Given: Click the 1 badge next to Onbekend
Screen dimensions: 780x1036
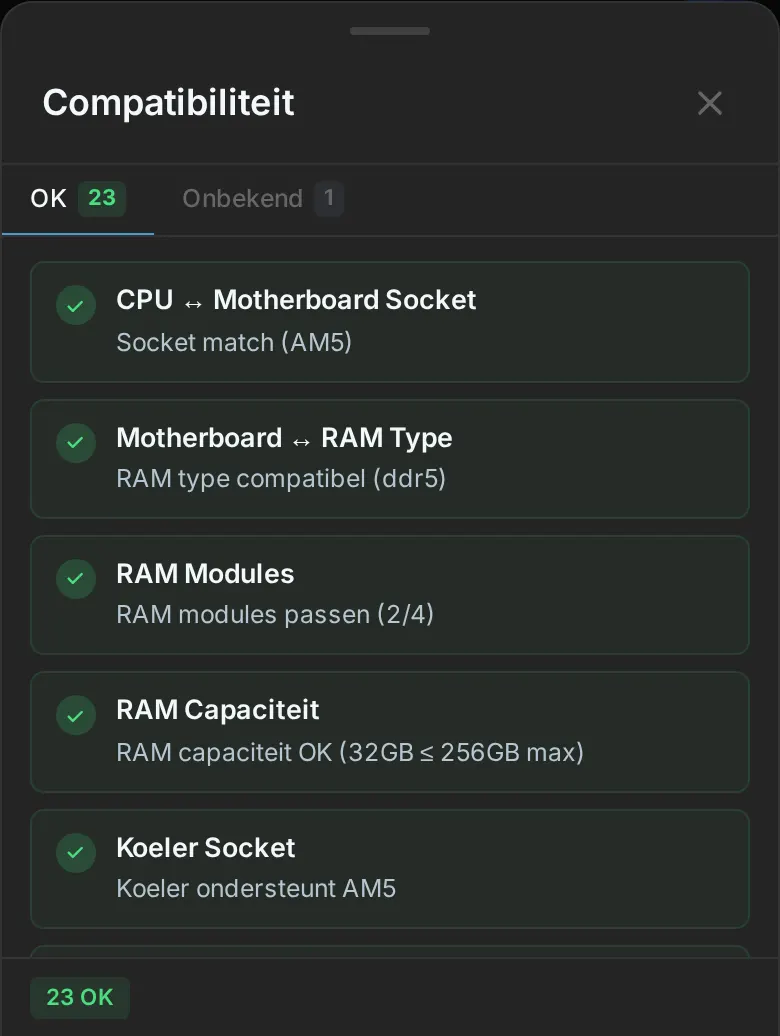Looking at the screenshot, I should click(329, 198).
